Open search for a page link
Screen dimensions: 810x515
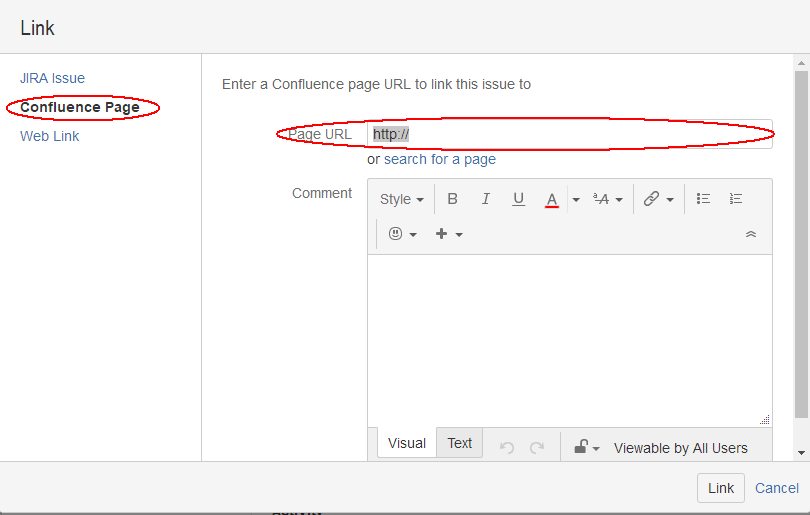point(440,159)
